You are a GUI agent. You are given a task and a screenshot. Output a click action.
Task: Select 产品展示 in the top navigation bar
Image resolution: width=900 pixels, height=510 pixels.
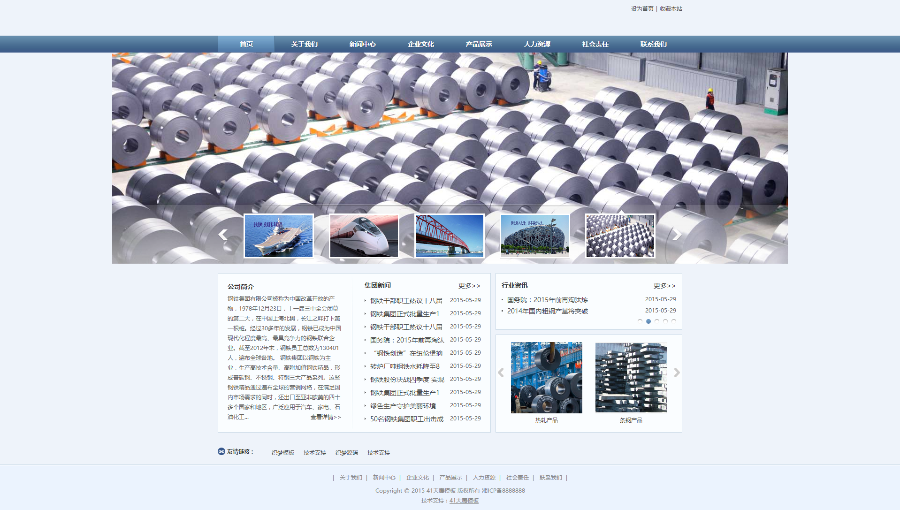pyautogui.click(x=479, y=44)
